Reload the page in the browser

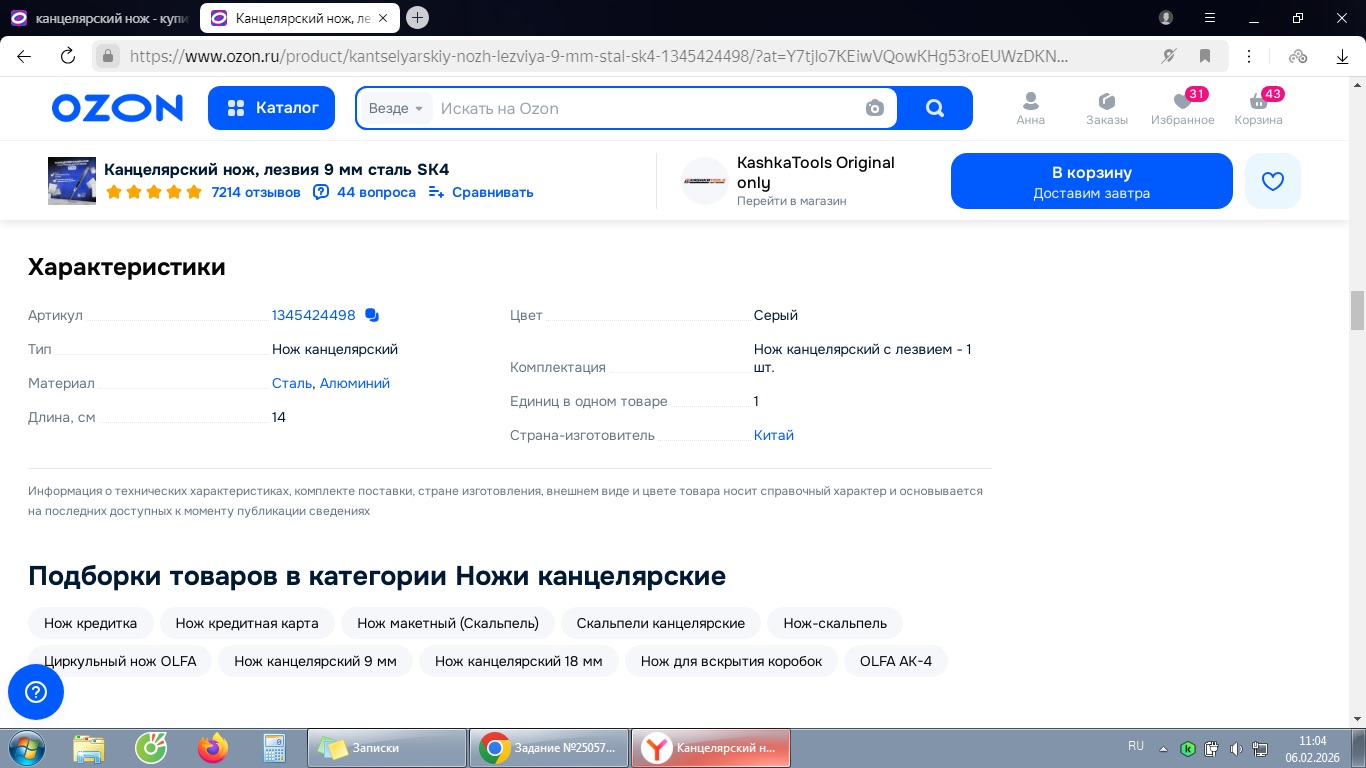coord(68,56)
